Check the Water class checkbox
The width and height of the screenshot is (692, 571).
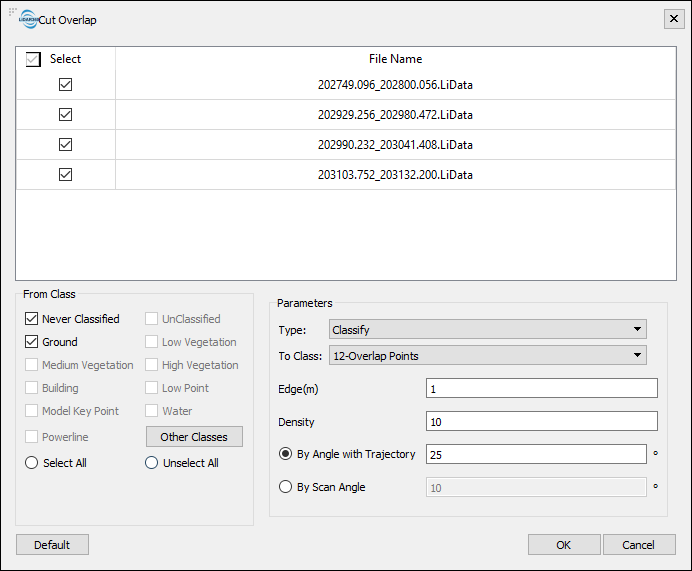point(151,410)
